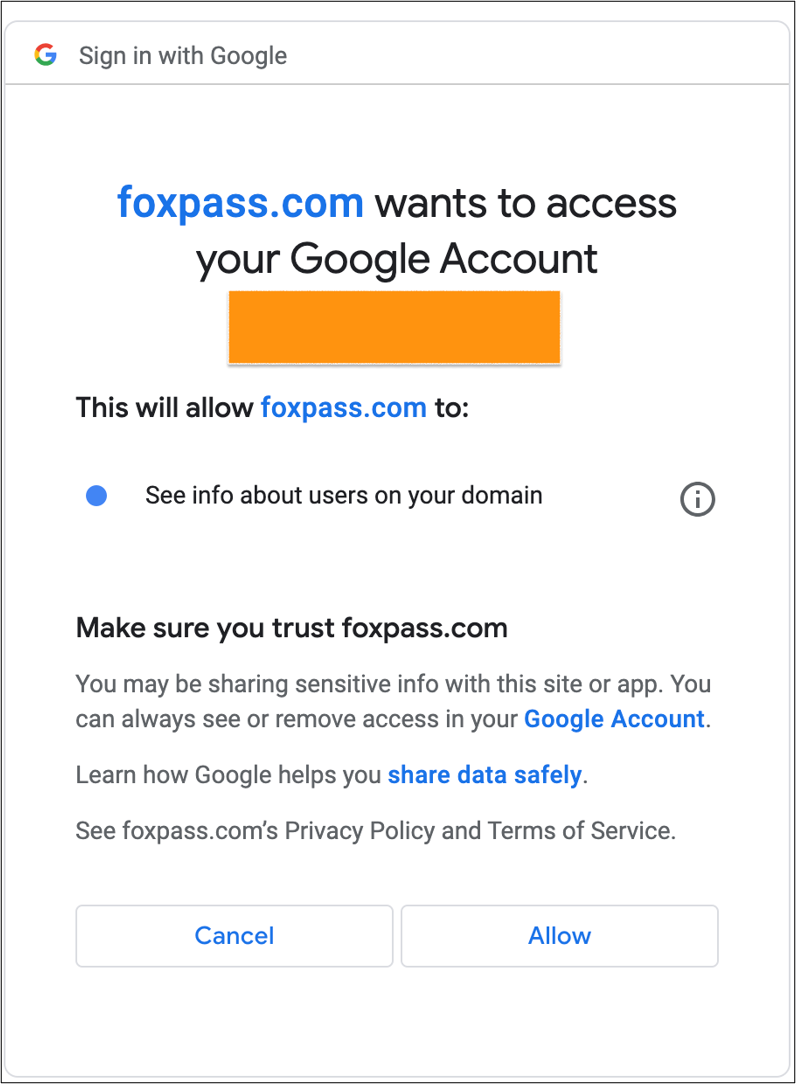Viewport: 796px width, 1084px height.
Task: Click the 'This will allow' text
Action: (x=165, y=408)
